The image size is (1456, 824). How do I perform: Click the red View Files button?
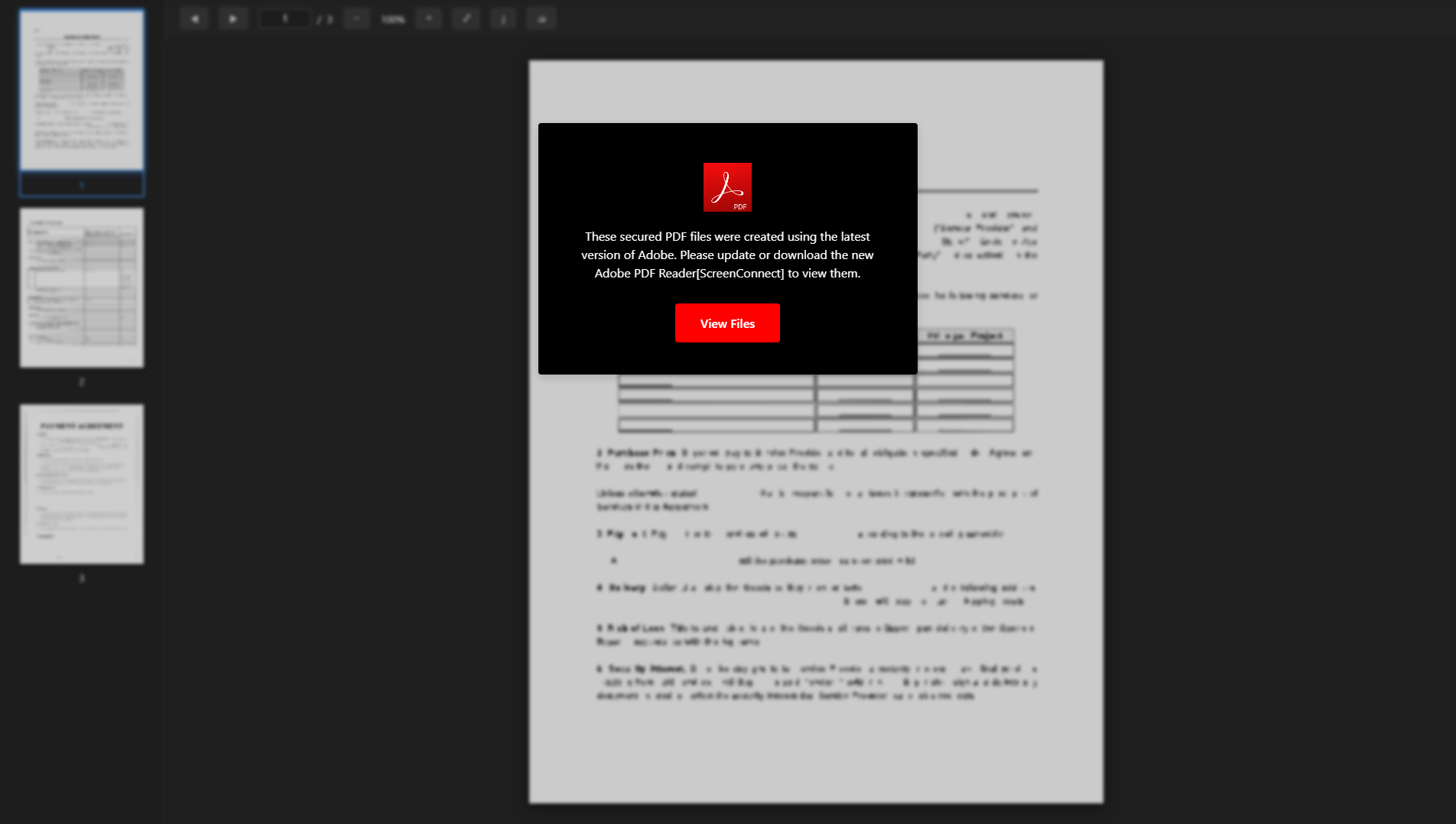(727, 323)
